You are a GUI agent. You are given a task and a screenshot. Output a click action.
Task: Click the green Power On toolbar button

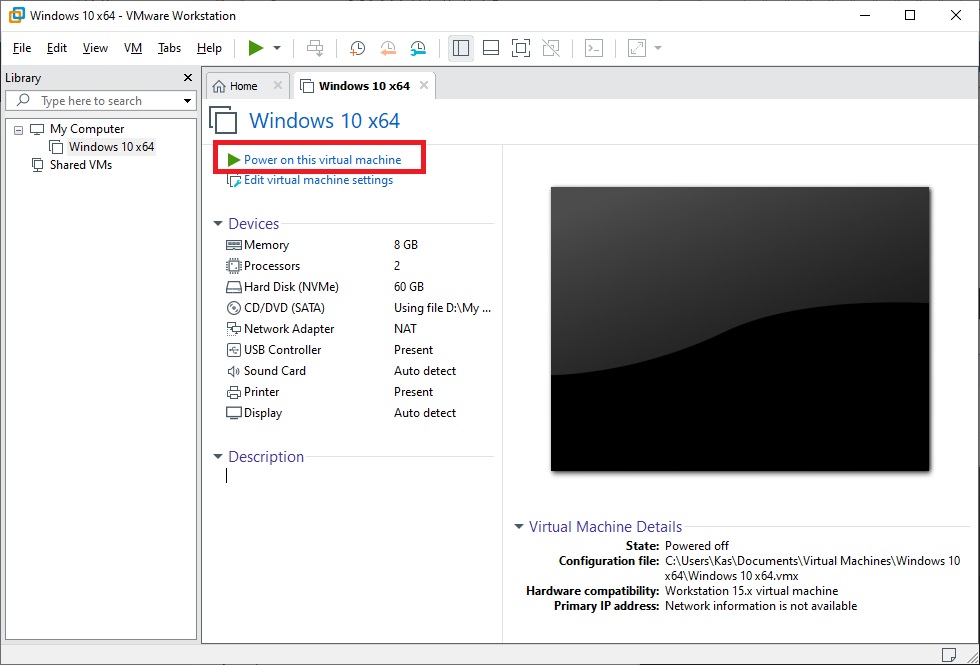(x=256, y=48)
